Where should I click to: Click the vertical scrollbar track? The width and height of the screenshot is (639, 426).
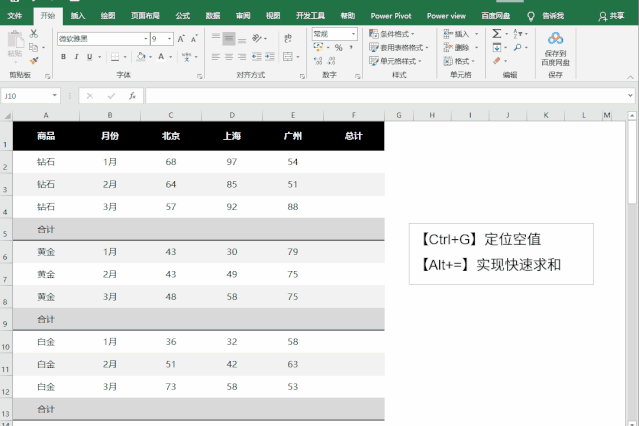[632, 310]
